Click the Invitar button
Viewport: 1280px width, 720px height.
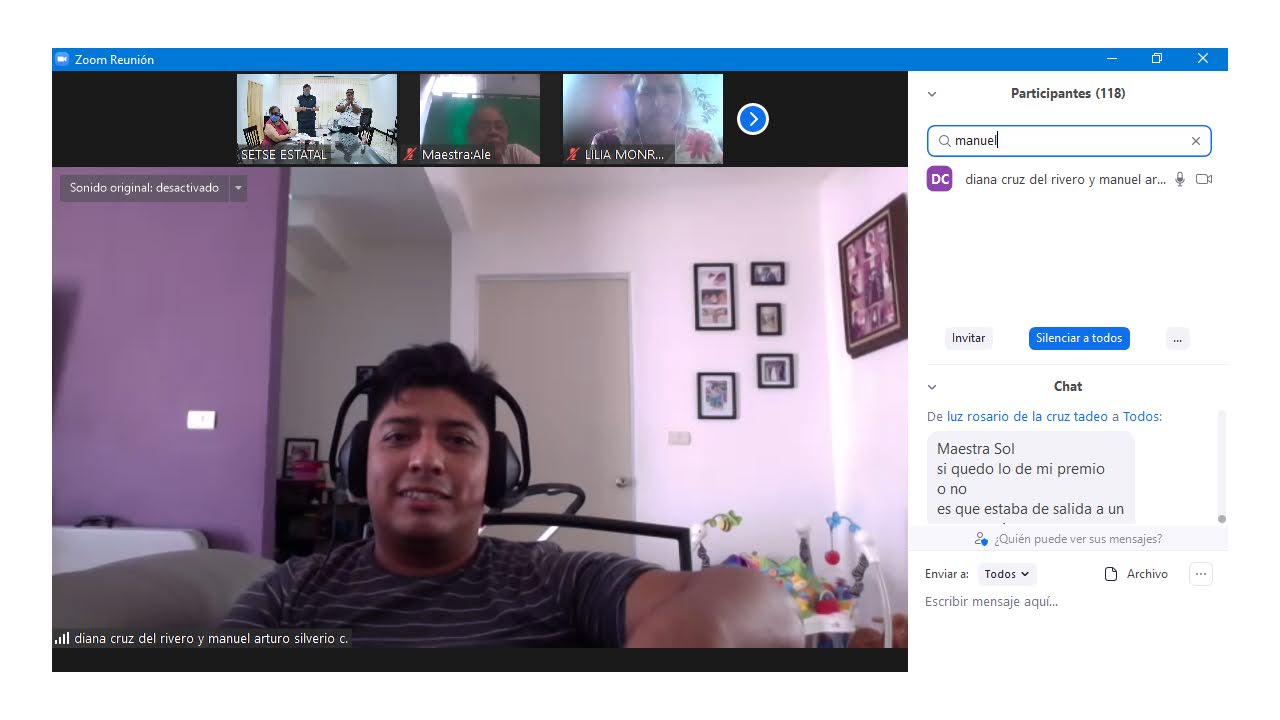[968, 338]
